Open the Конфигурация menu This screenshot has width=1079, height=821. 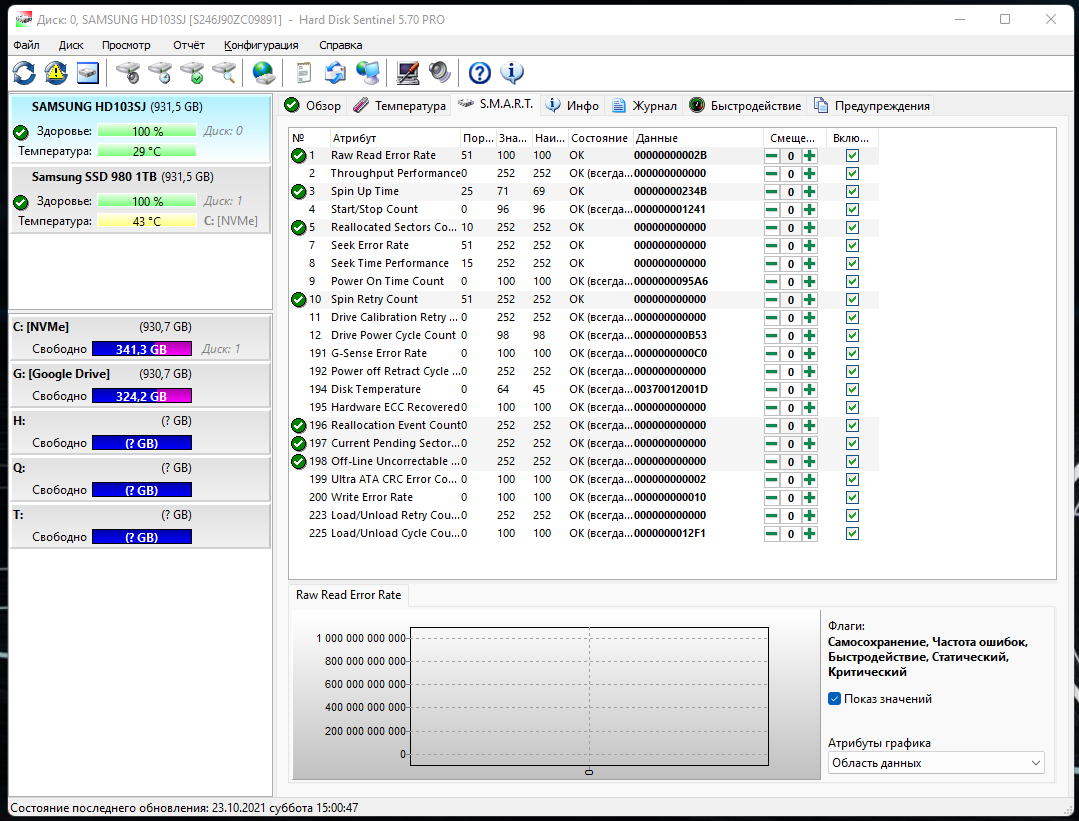[261, 45]
